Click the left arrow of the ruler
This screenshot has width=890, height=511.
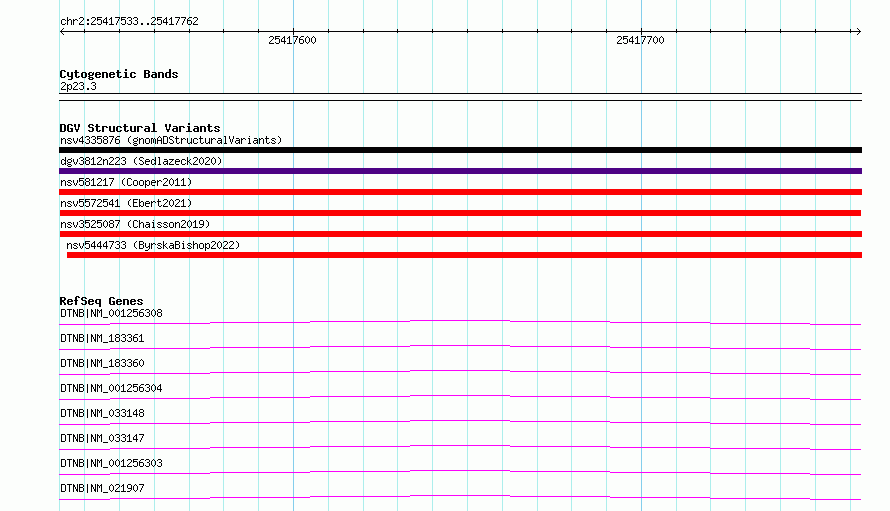pyautogui.click(x=62, y=32)
